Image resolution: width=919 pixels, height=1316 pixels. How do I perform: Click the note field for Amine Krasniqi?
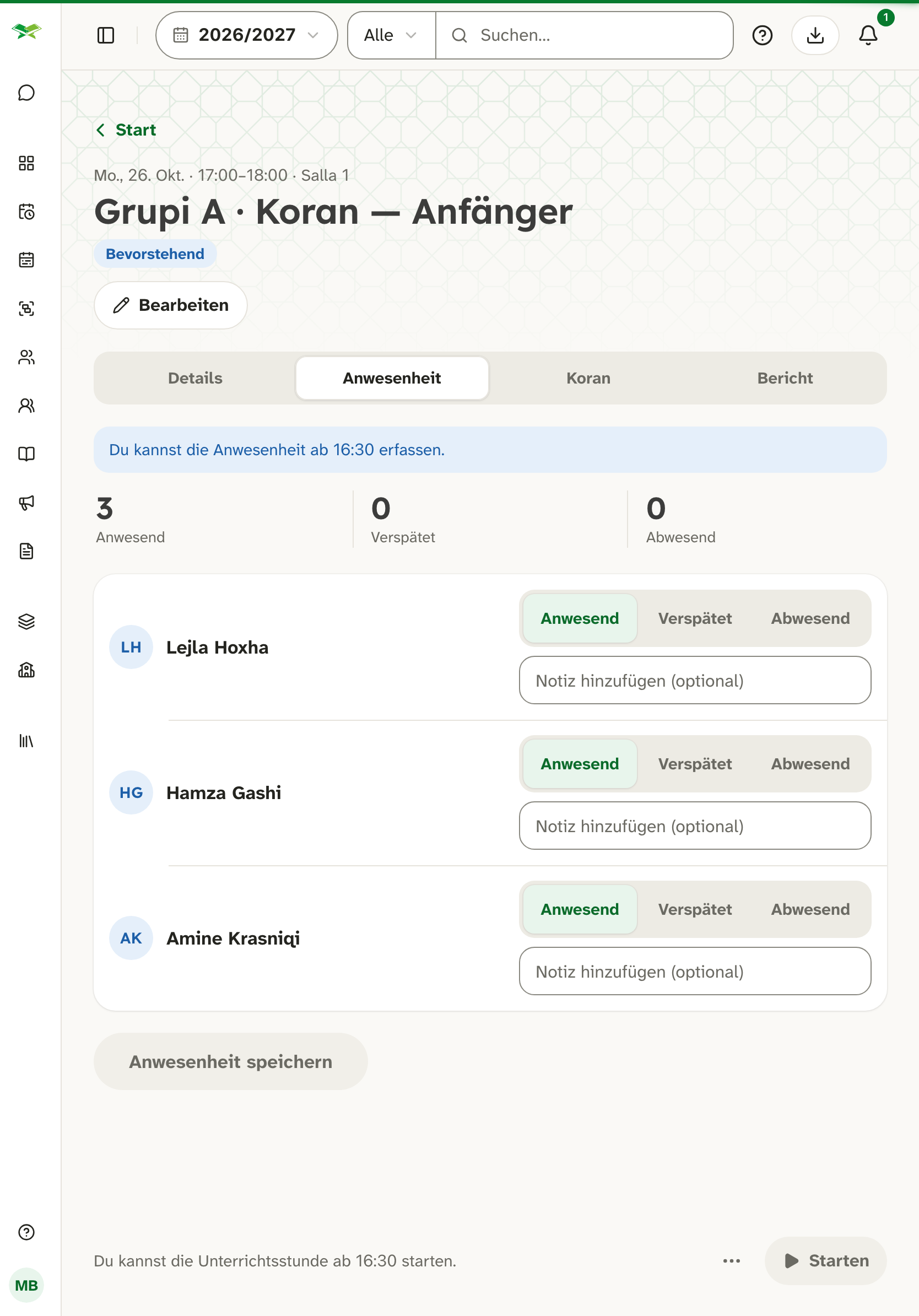pyautogui.click(x=695, y=972)
